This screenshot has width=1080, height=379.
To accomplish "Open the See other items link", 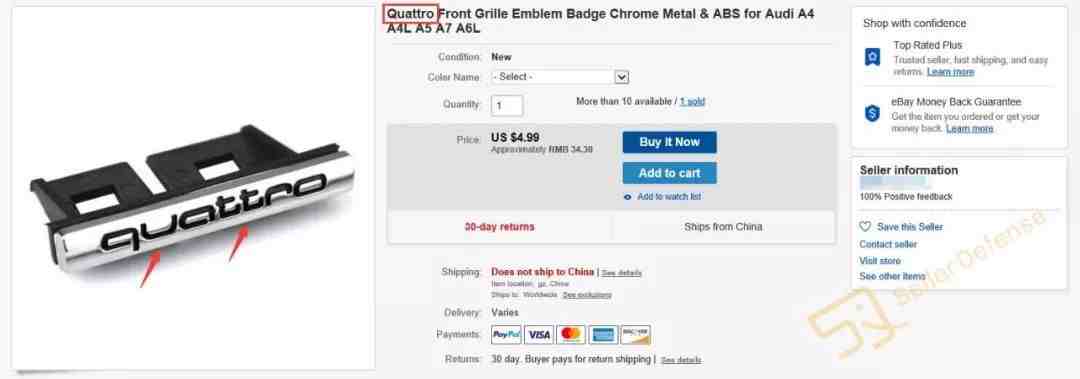I will pos(892,276).
